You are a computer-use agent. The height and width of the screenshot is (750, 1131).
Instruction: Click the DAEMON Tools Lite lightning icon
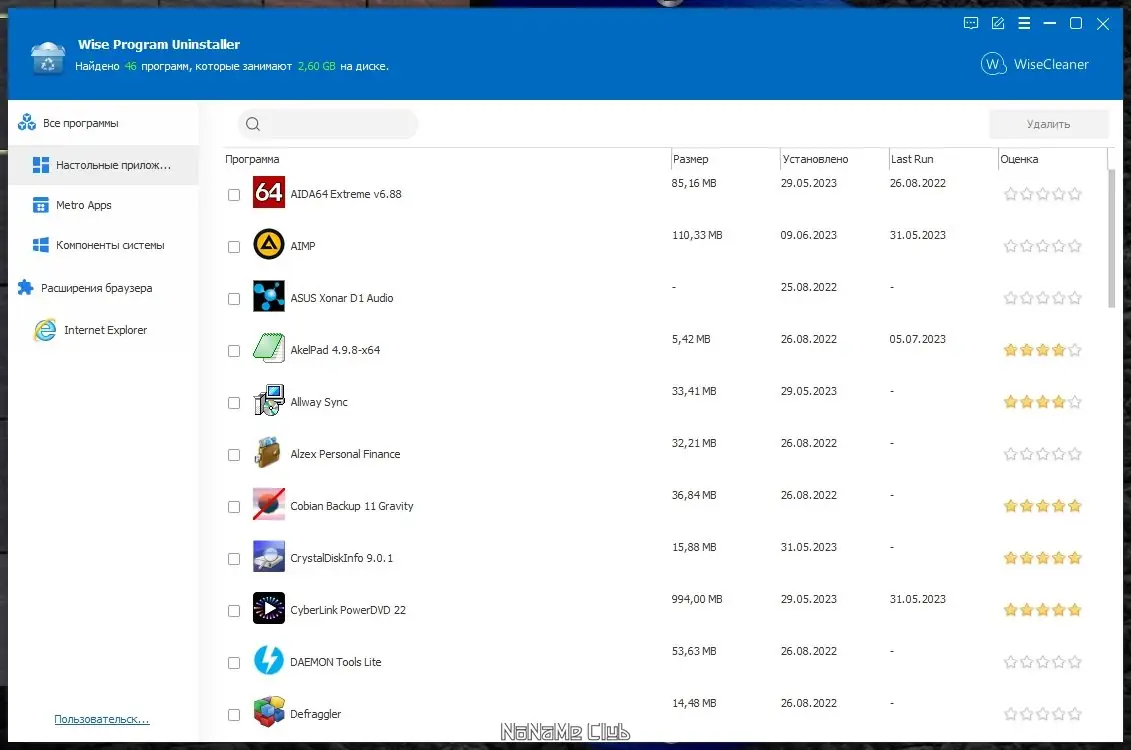tap(268, 660)
